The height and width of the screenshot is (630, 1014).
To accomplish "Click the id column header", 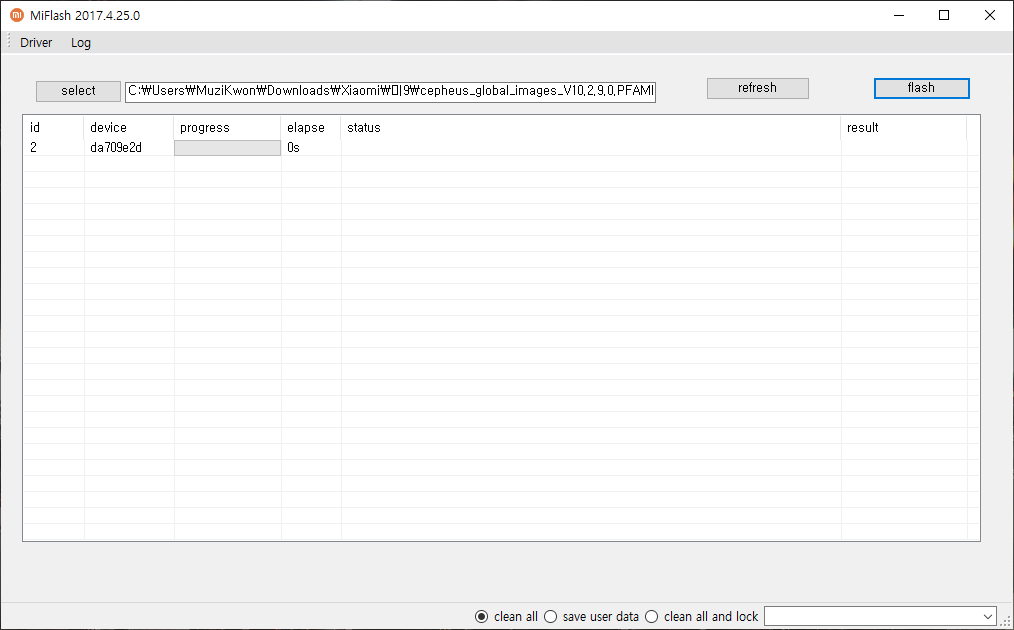I will (54, 127).
